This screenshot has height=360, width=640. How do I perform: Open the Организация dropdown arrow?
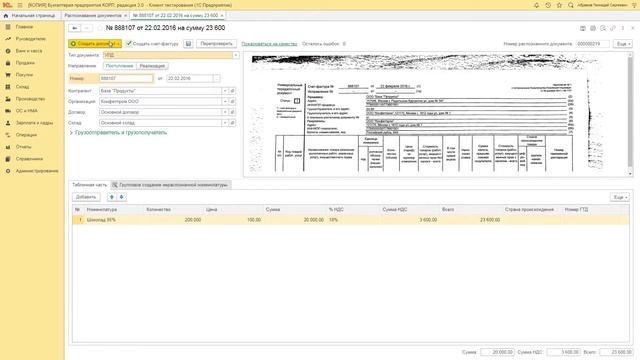click(224, 102)
